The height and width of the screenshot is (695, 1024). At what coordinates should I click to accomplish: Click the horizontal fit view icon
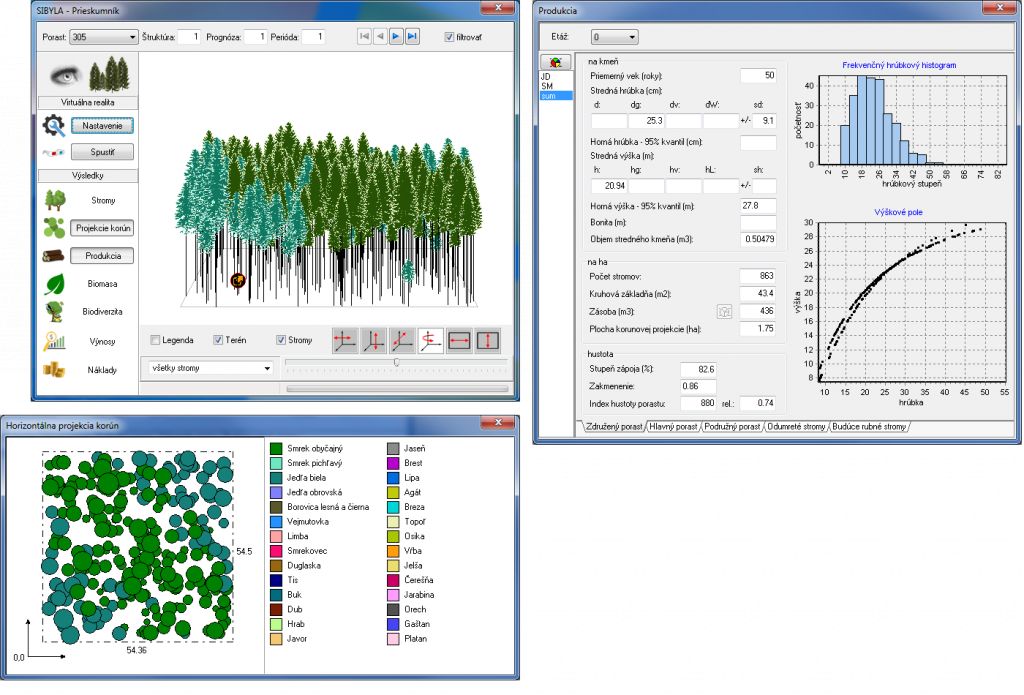click(x=460, y=341)
